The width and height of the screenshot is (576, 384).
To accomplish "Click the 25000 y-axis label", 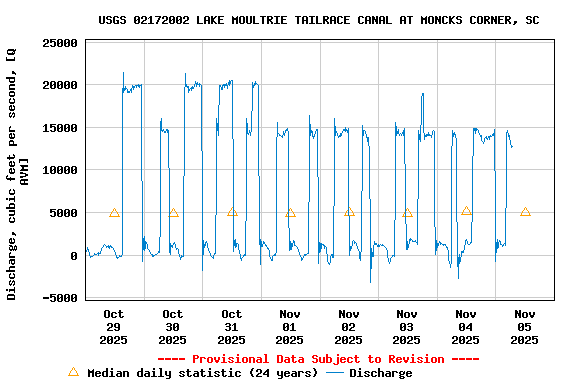I will [x=60, y=43].
